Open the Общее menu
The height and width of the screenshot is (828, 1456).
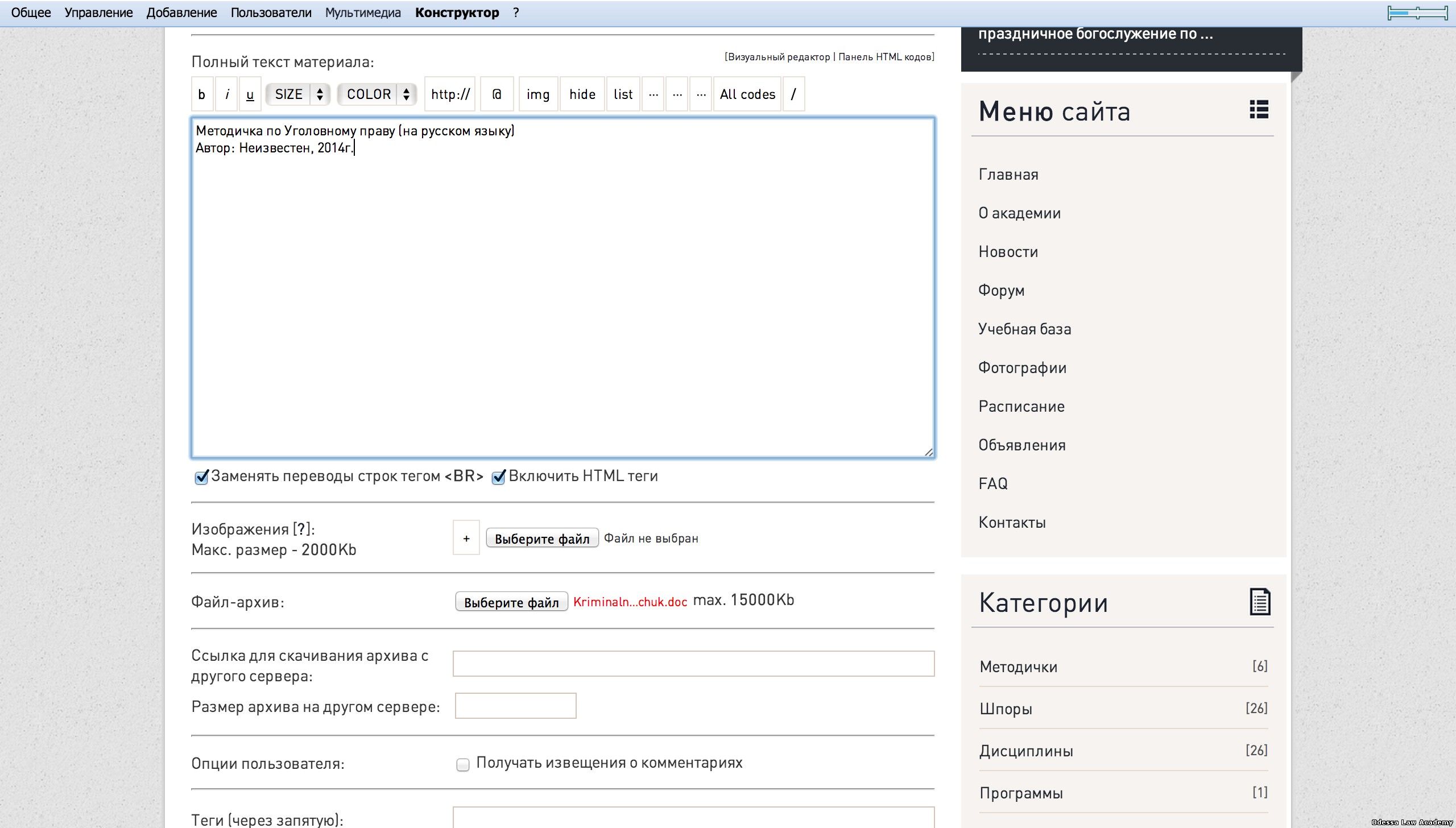(x=31, y=13)
